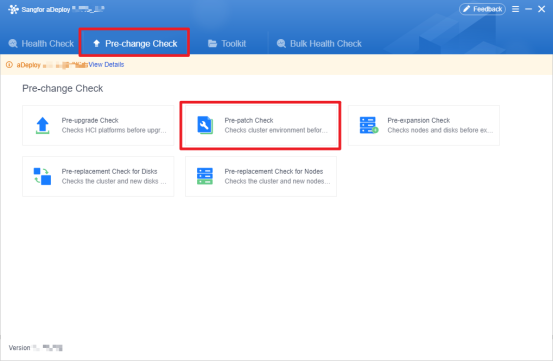Viewport: 553px width, 361px height.
Task: Open Pre-expansion Check description text
Action: coord(440,130)
